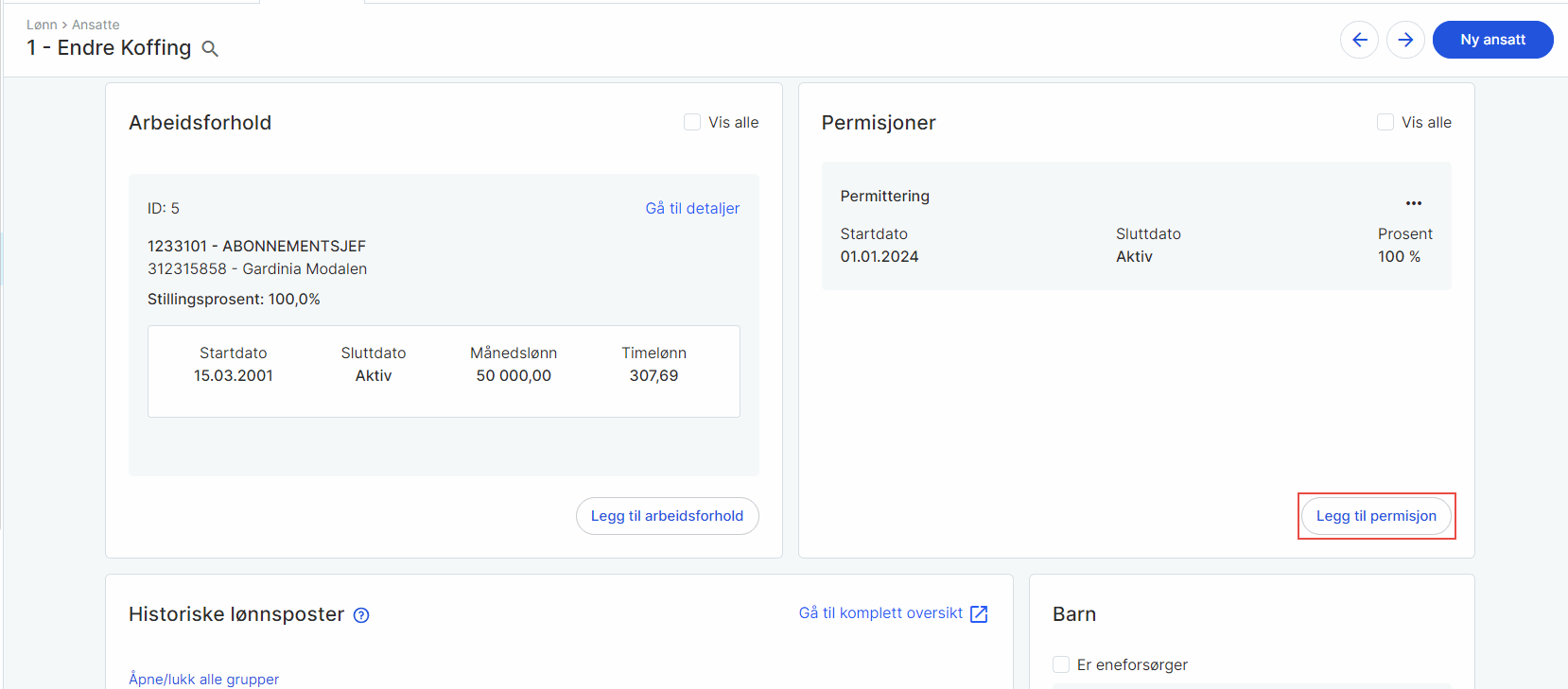Screen dimensions: 1568x689
Task: Toggle Åpne/lukk alle grupper
Action: [x=203, y=679]
